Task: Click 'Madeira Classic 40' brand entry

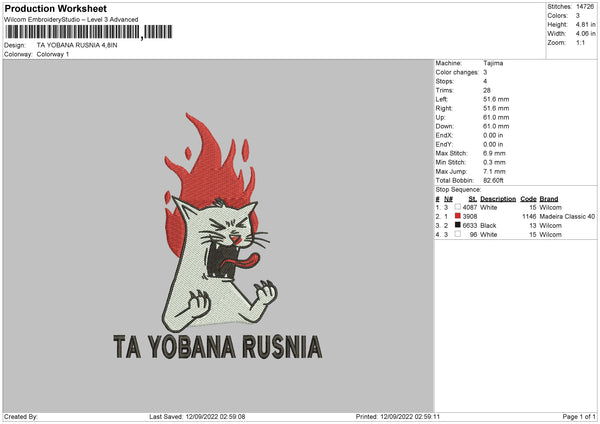Action: (567, 217)
